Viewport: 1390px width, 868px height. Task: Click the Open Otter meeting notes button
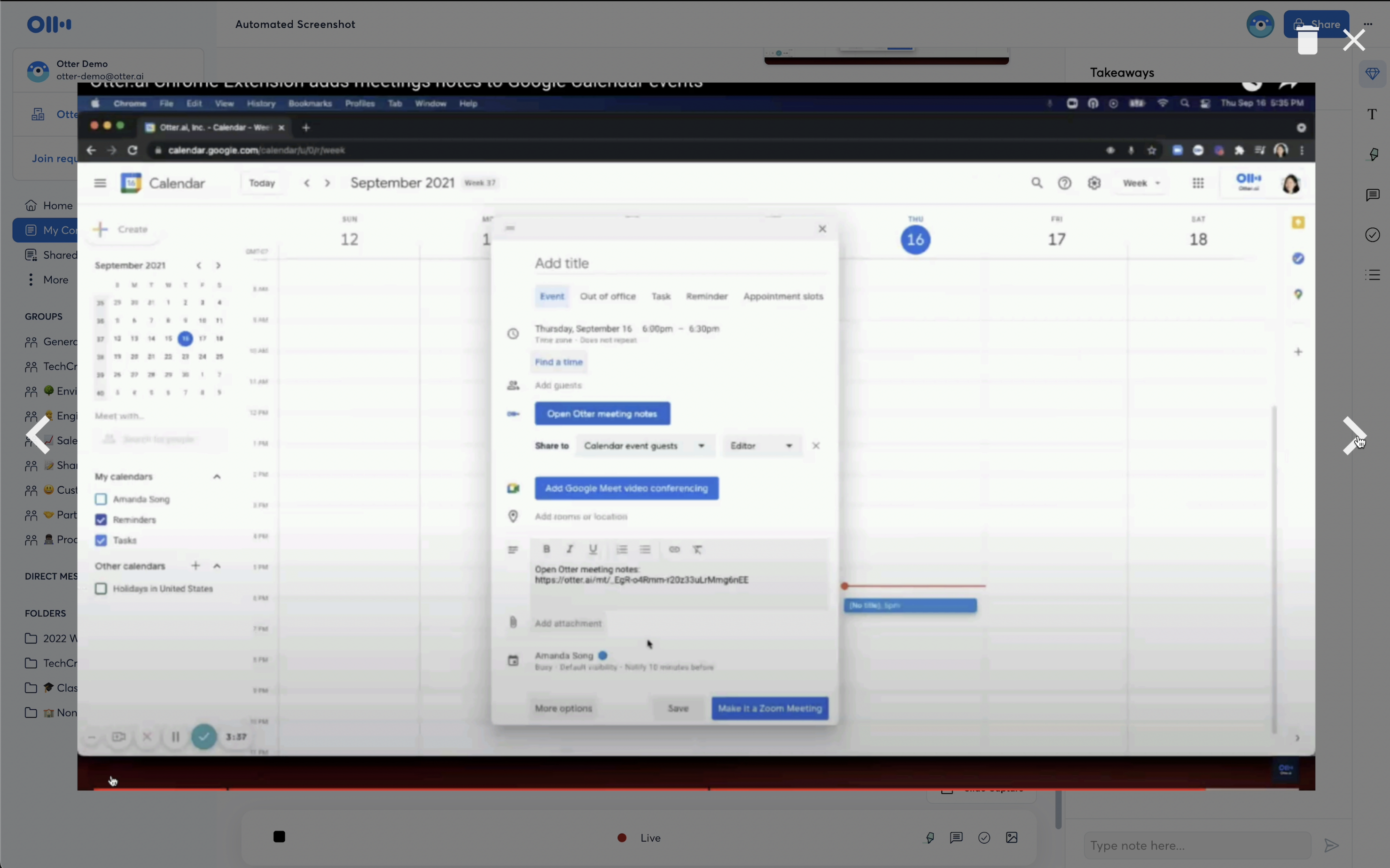601,413
